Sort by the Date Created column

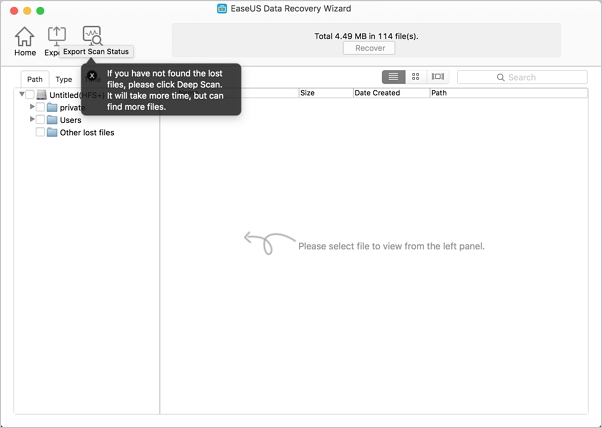pos(391,93)
